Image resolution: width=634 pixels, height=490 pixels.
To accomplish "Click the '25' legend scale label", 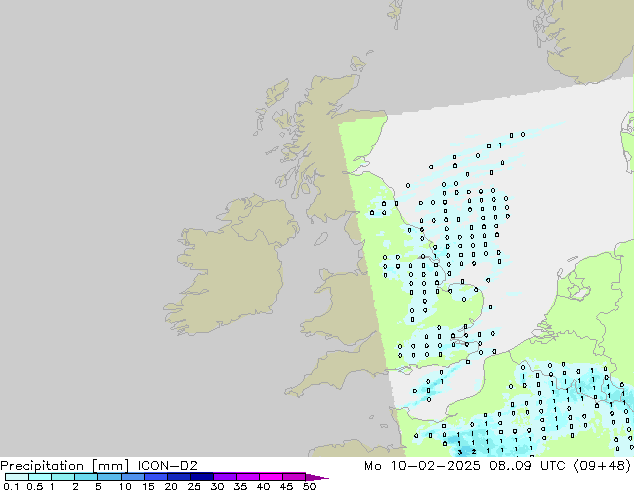I will point(194,486).
